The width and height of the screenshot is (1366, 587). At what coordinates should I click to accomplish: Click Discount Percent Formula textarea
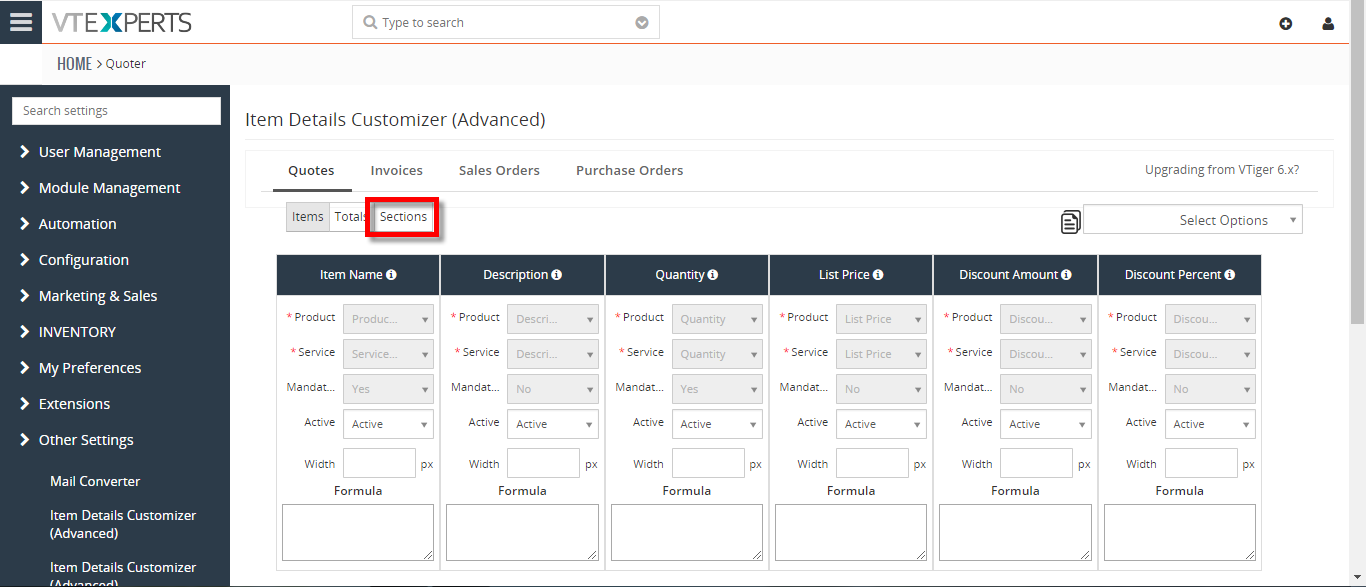(1180, 532)
